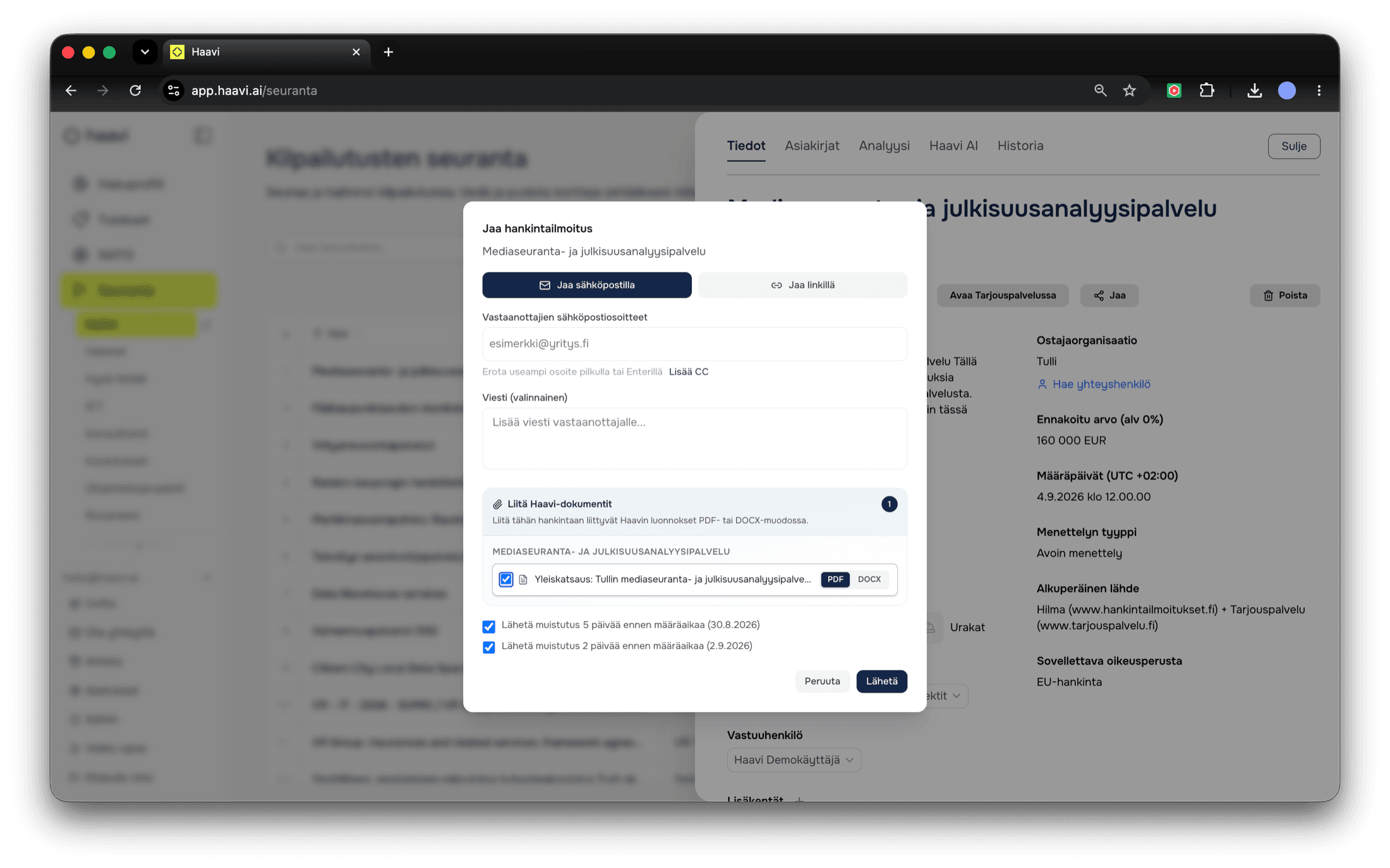Open the Haavi AI tab
This screenshot has height=868, width=1390.
tap(953, 146)
